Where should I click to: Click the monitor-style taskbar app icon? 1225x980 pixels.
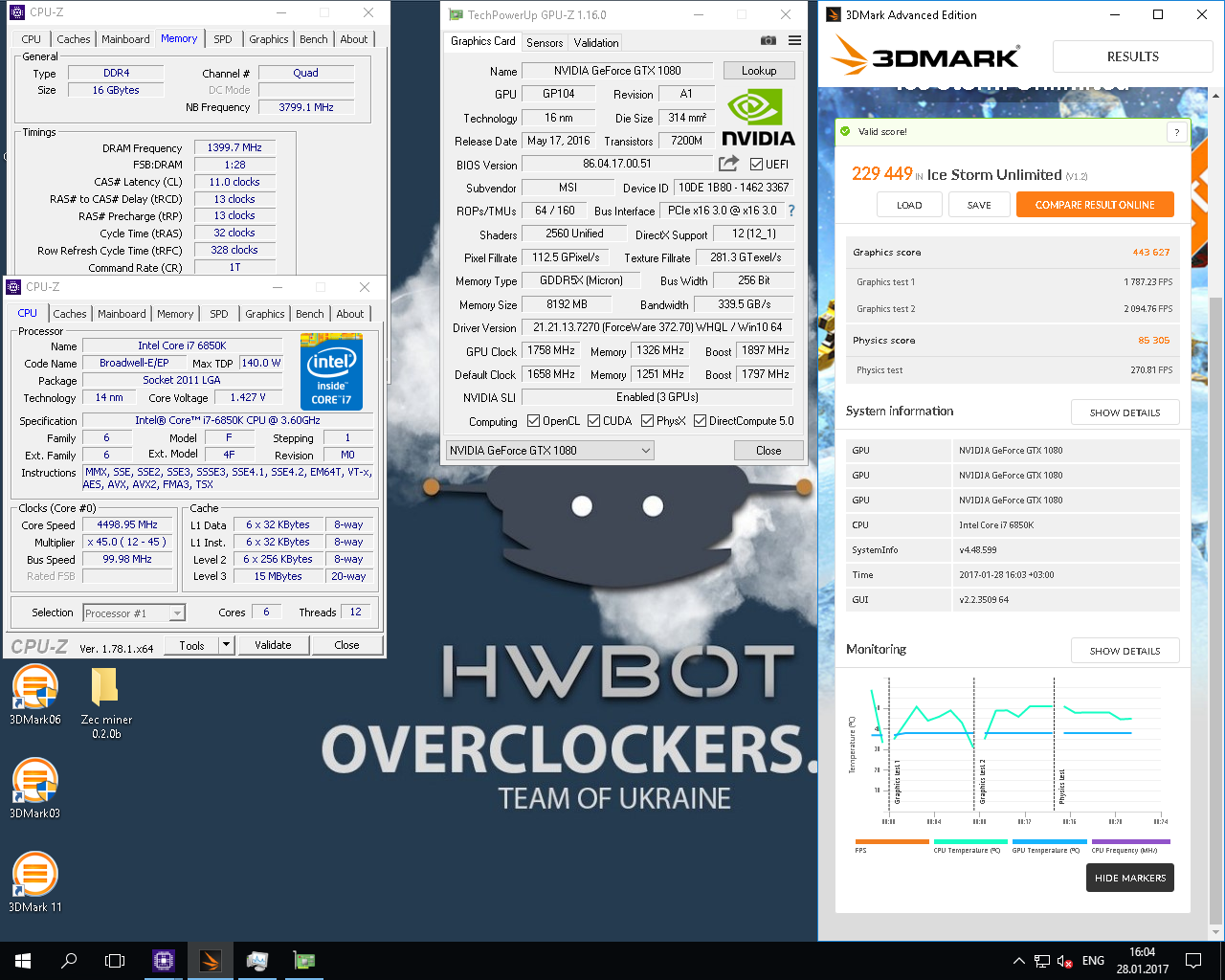tap(256, 961)
